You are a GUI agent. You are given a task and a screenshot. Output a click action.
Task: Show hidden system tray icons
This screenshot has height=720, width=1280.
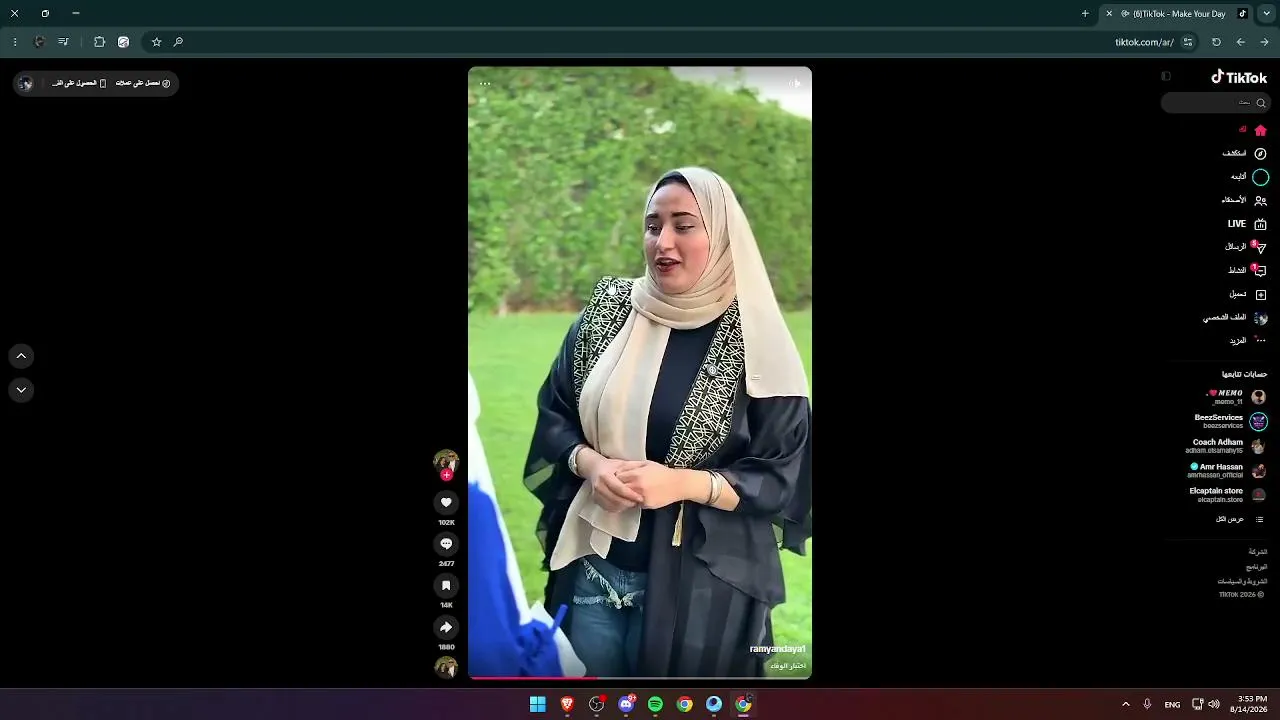(x=1125, y=704)
